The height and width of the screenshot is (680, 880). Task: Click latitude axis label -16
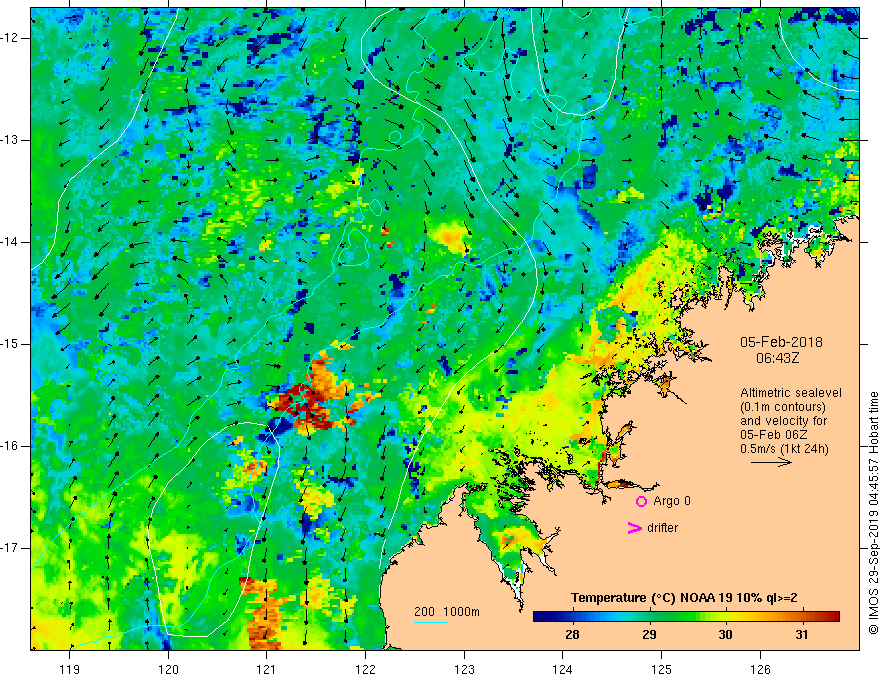pos(10,446)
